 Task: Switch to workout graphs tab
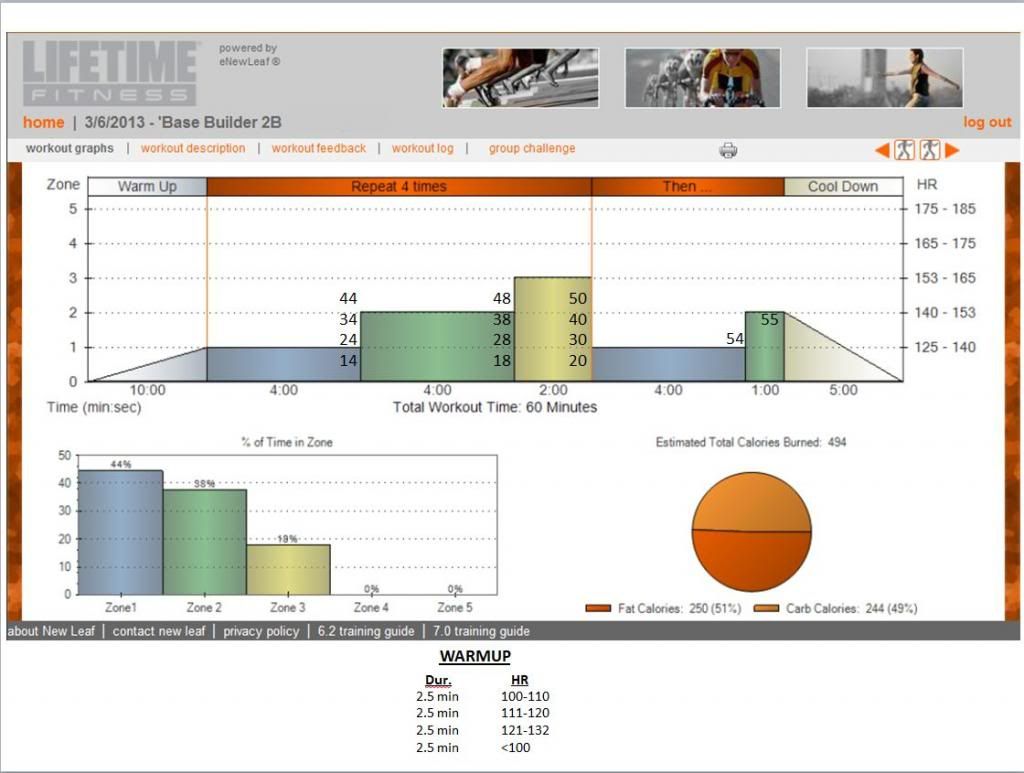tap(70, 148)
